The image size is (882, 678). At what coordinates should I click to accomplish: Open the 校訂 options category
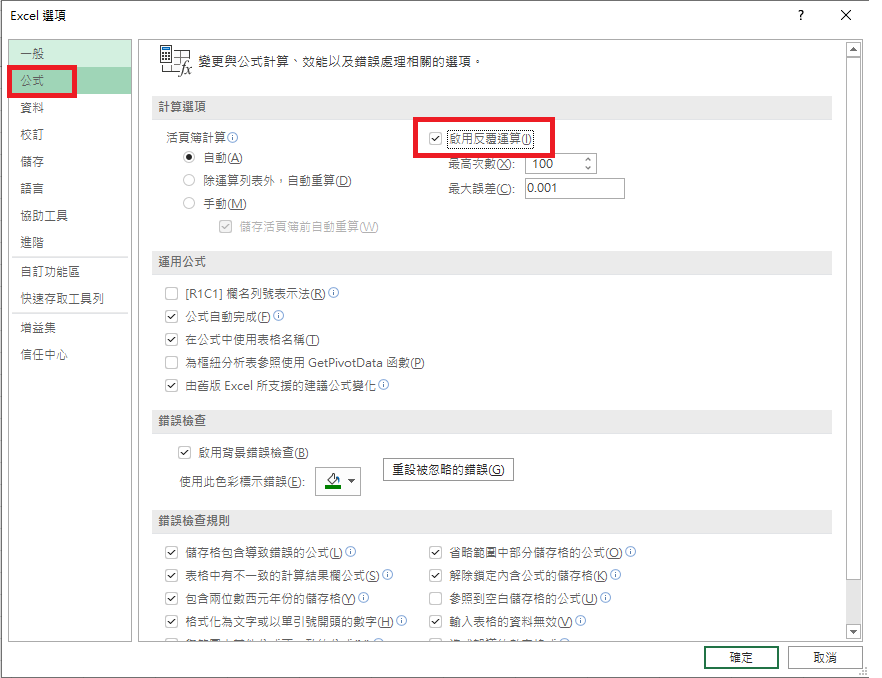pyautogui.click(x=70, y=134)
